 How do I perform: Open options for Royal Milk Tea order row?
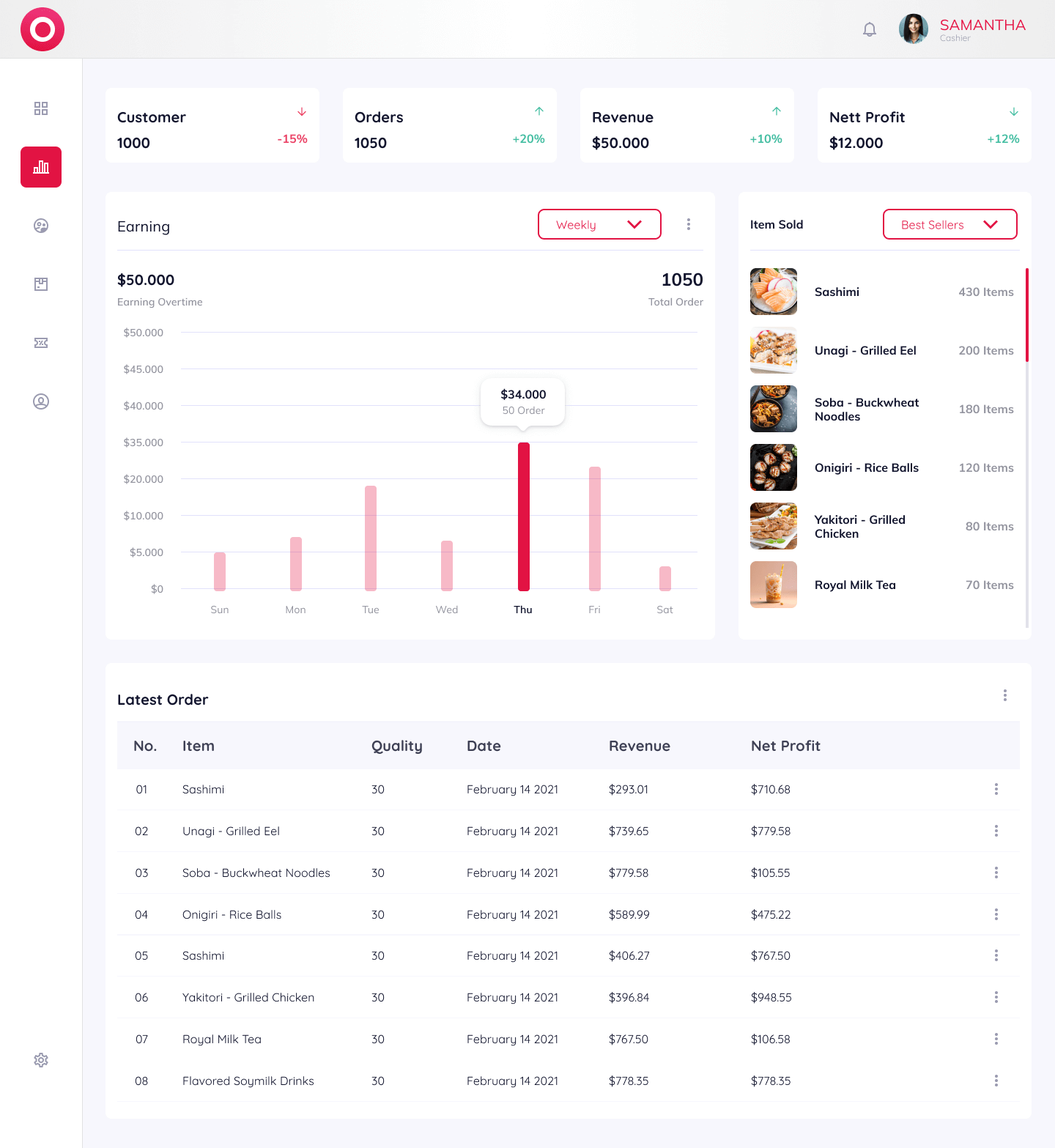click(996, 1039)
